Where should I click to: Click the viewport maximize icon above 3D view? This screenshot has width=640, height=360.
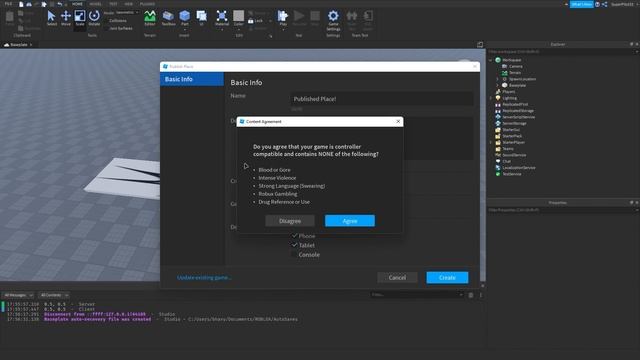tap(480, 44)
